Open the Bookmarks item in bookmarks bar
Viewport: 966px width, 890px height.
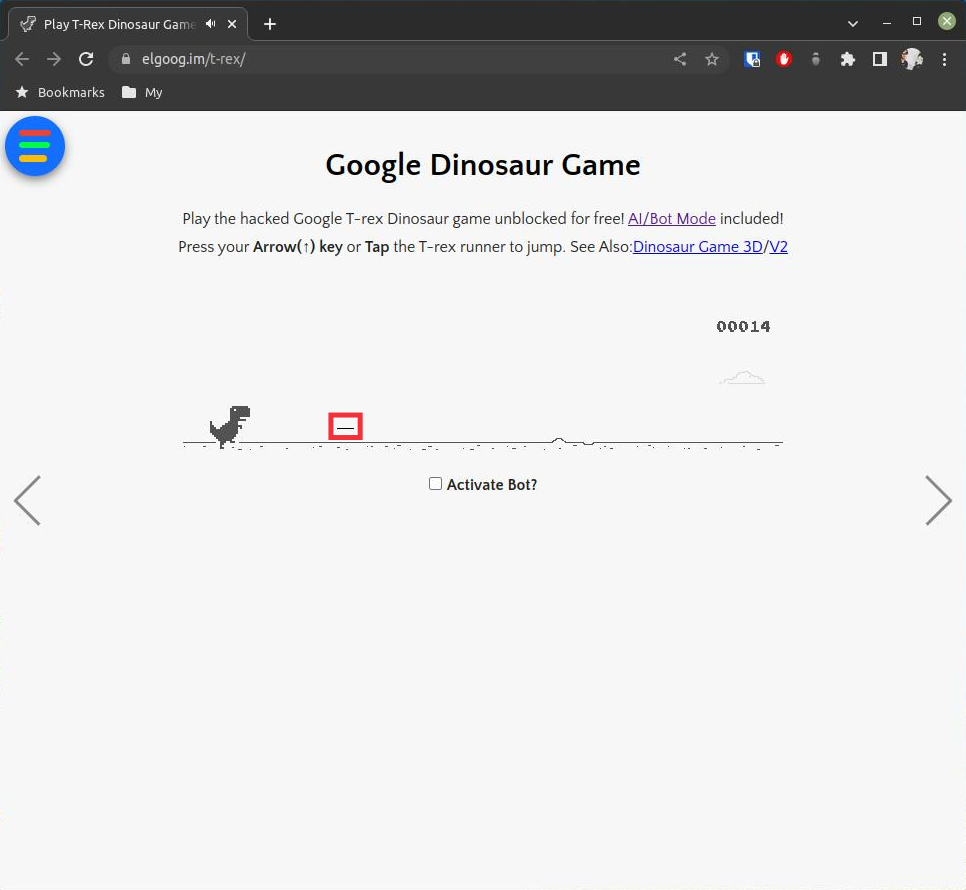click(60, 92)
